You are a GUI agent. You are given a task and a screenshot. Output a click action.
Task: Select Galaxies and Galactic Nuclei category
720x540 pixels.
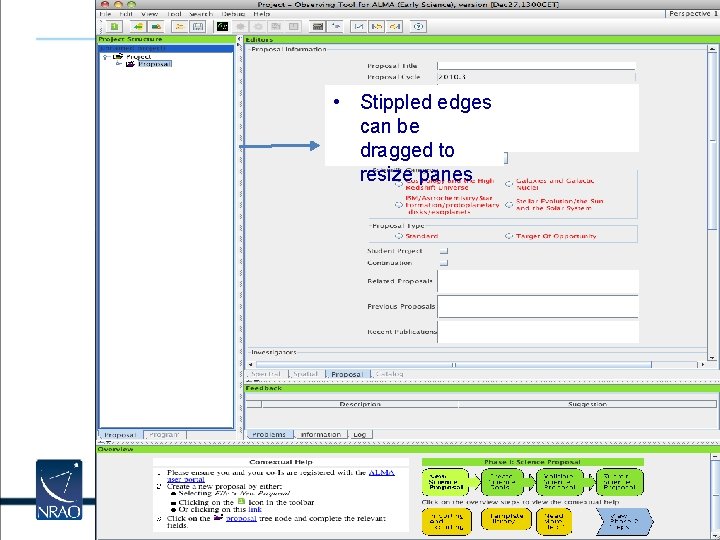click(509, 184)
